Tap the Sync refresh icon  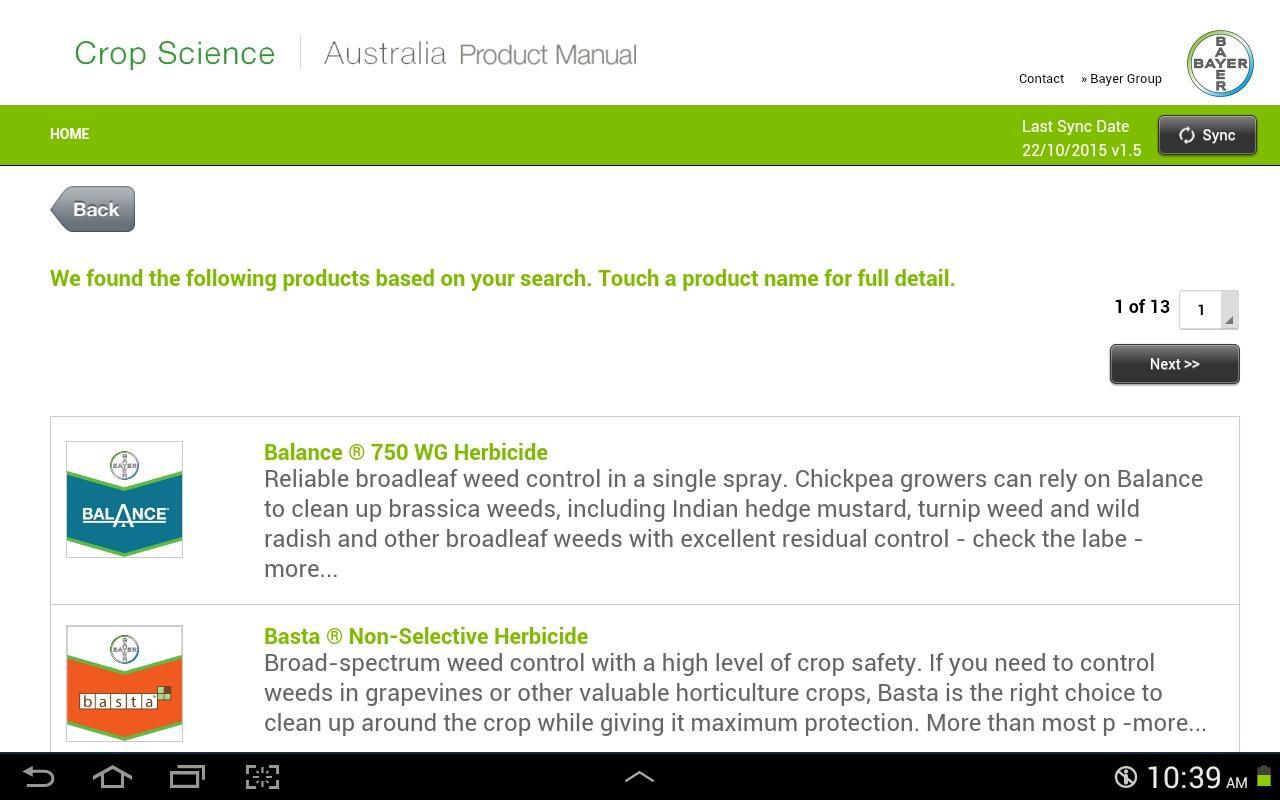[1189, 135]
